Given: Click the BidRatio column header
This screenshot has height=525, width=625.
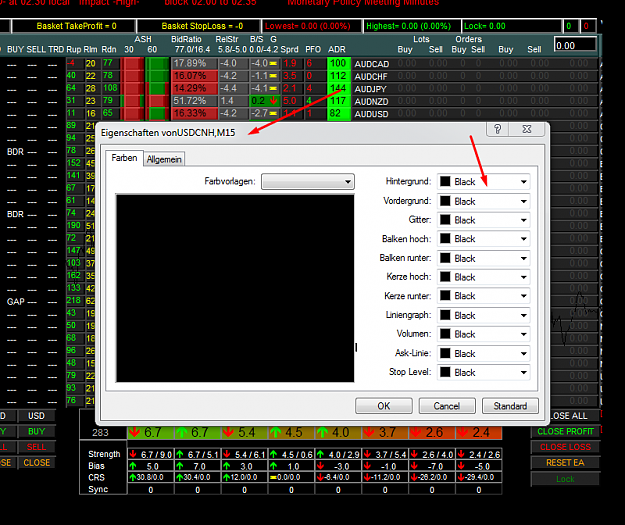Looking at the screenshot, I should click(x=186, y=39).
